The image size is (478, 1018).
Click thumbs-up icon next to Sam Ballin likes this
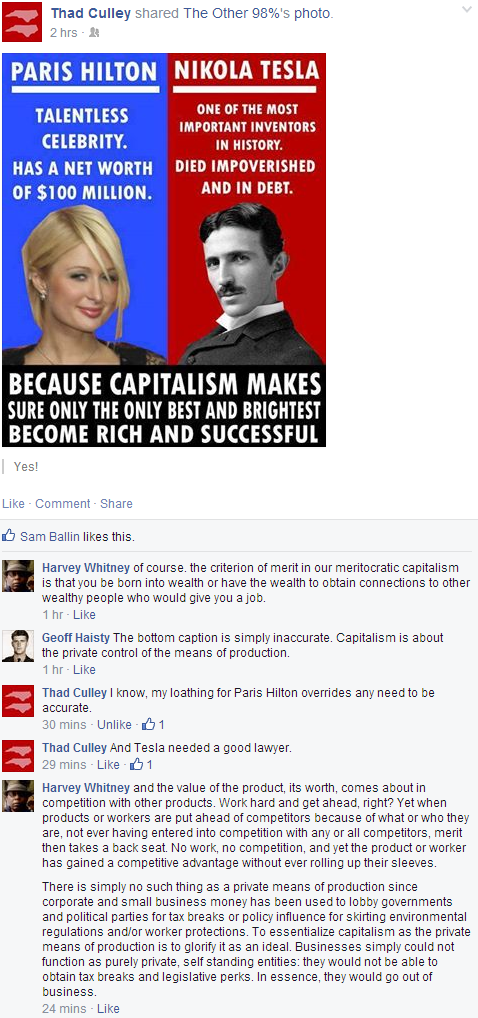tap(9, 536)
